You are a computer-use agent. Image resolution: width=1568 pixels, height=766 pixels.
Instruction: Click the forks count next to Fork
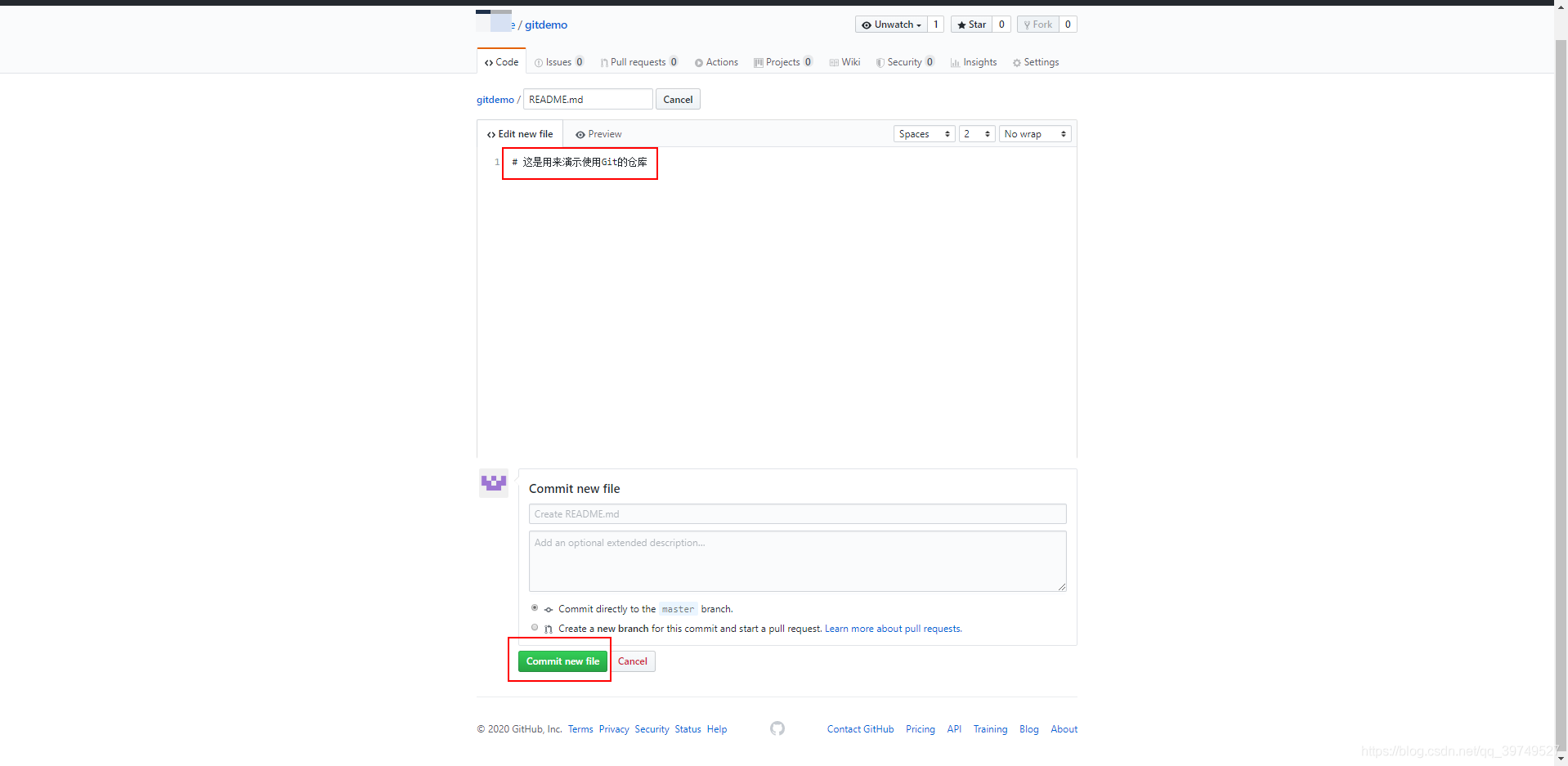pyautogui.click(x=1068, y=25)
